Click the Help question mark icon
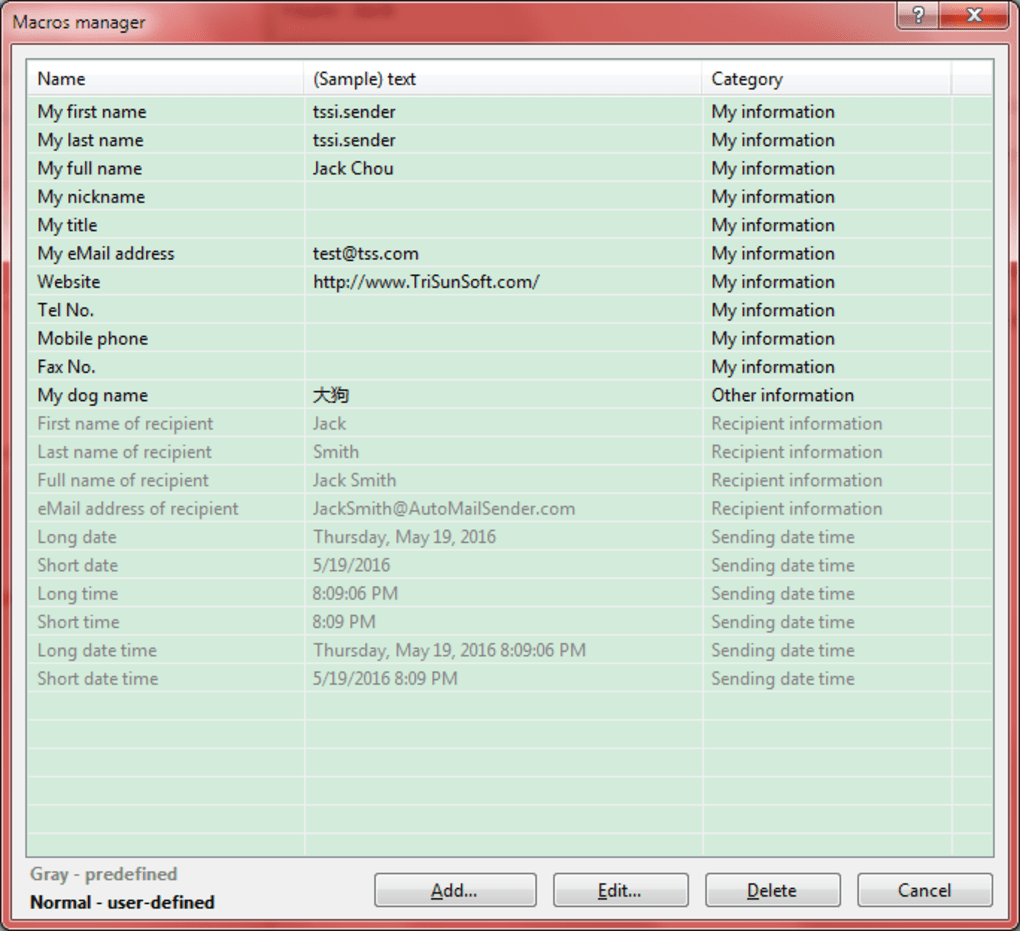The image size is (1020, 931). 916,15
